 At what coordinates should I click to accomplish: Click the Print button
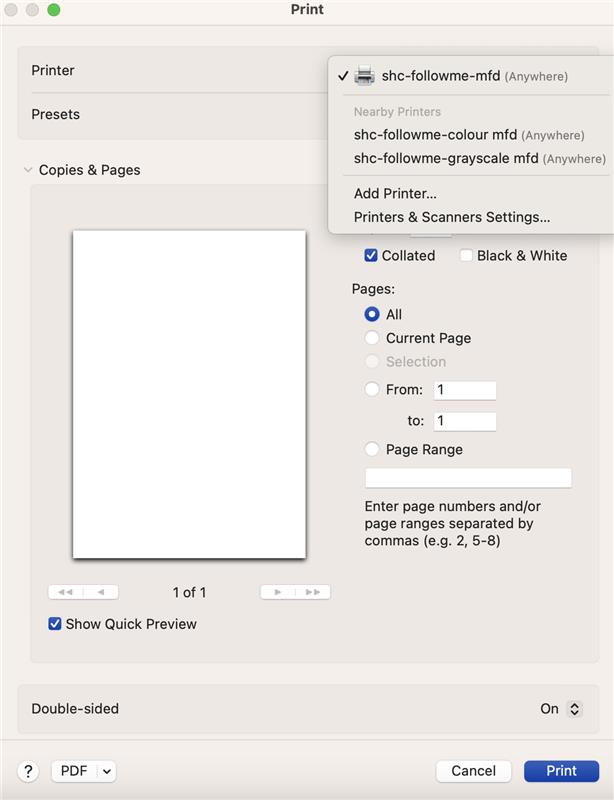click(561, 771)
